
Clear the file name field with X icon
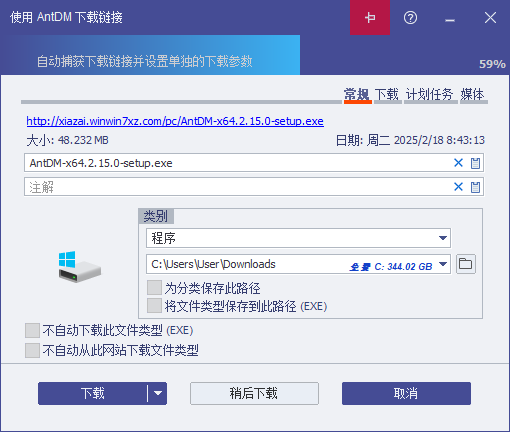pos(458,163)
